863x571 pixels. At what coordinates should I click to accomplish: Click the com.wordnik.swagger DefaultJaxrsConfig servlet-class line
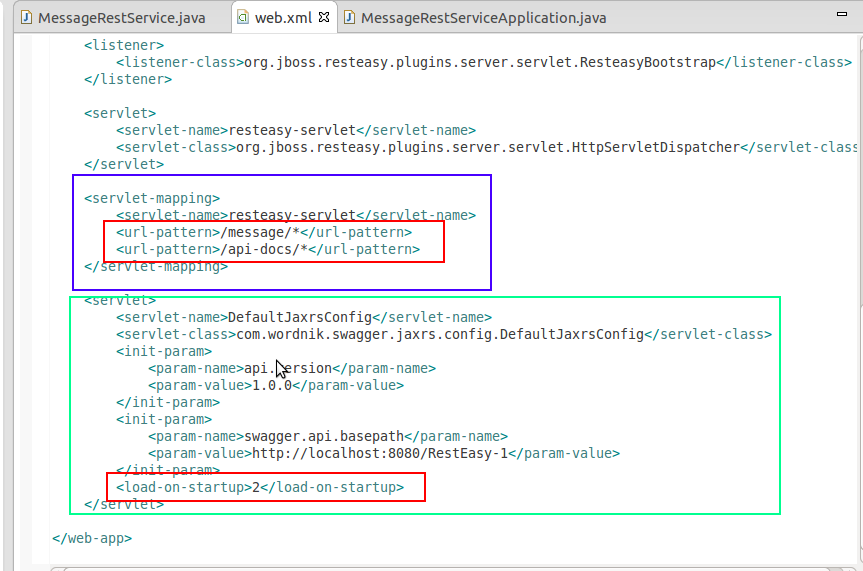click(444, 334)
